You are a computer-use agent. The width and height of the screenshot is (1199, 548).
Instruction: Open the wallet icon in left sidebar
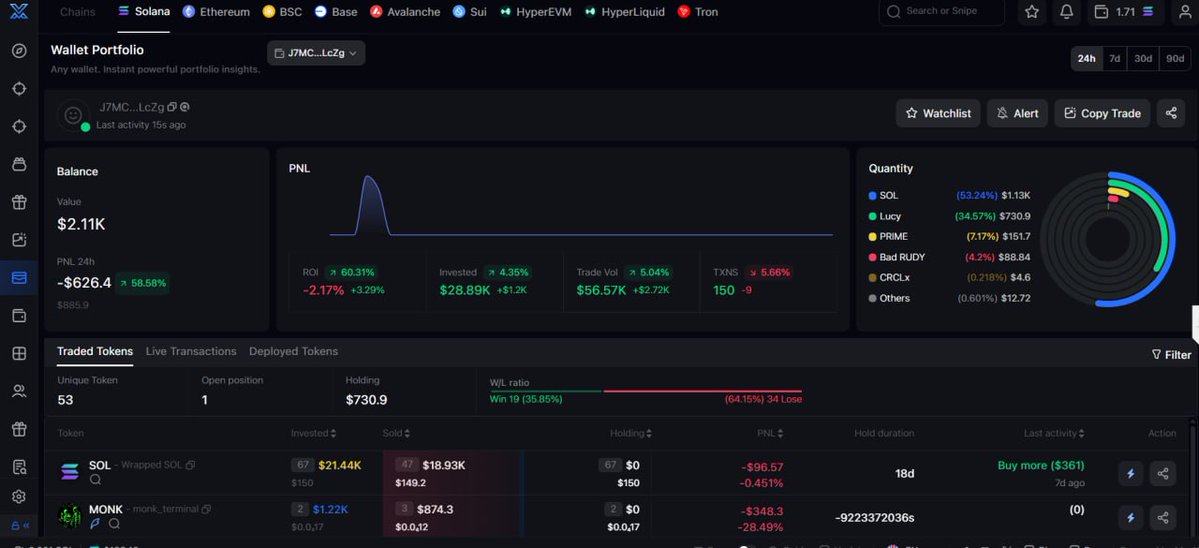pyautogui.click(x=19, y=316)
